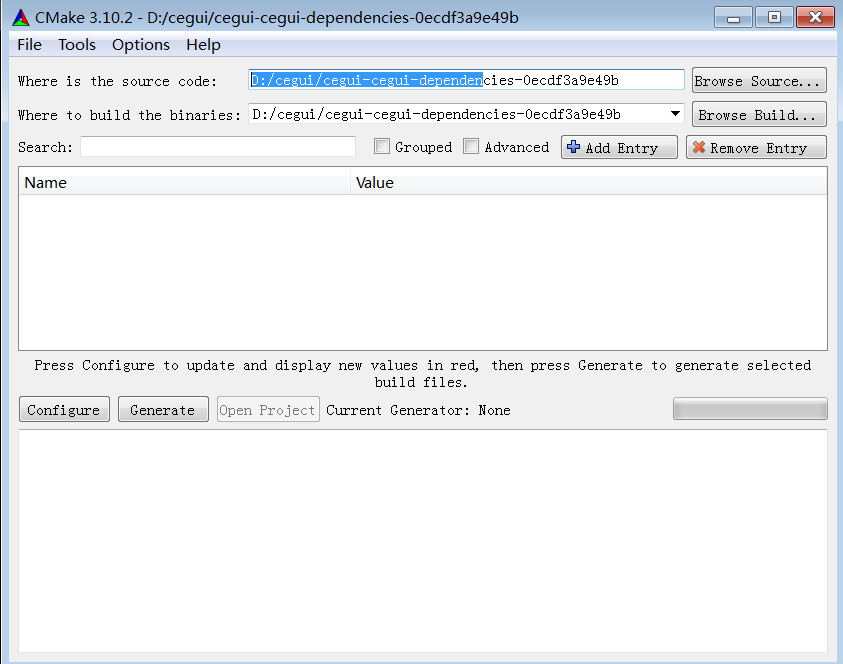Enable the Advanced checkbox
The image size is (843, 664).
(471, 146)
